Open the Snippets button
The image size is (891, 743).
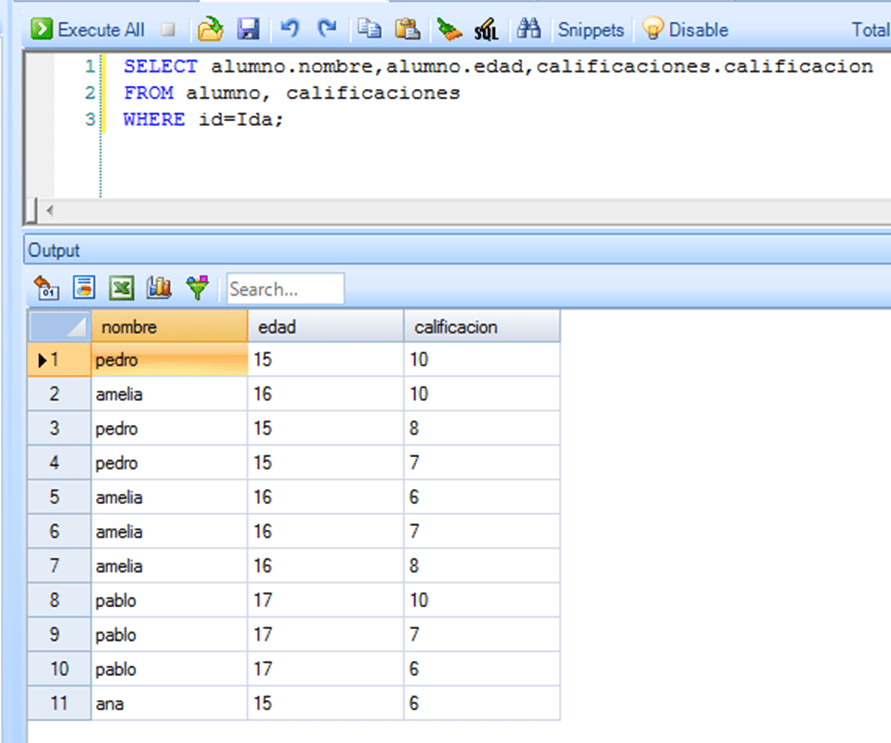coord(590,29)
